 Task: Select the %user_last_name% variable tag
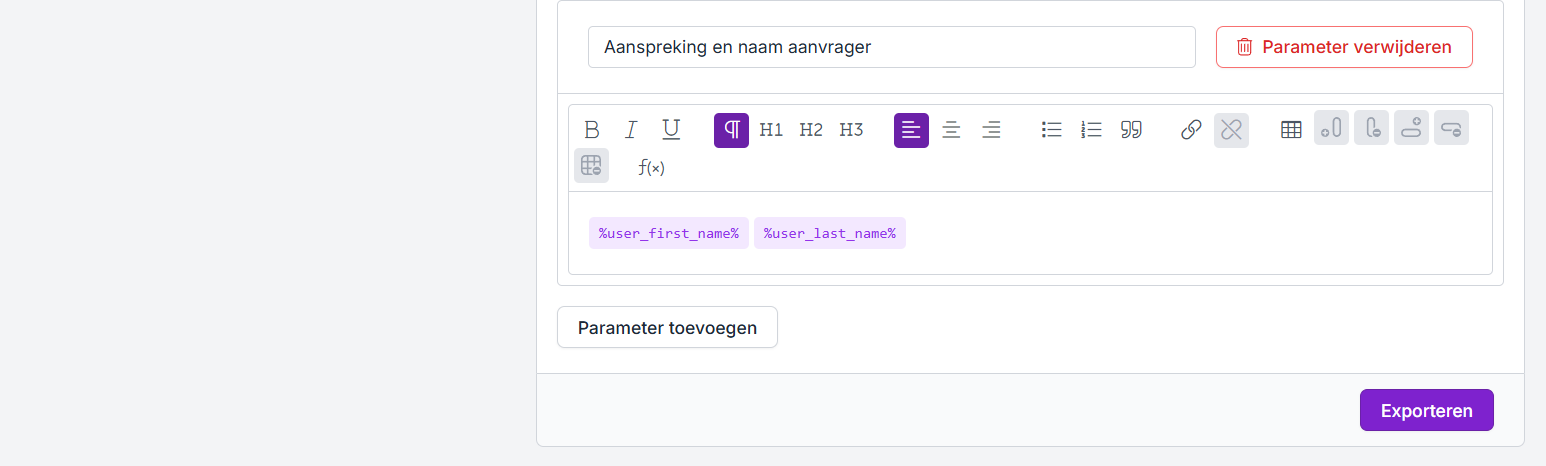pos(830,233)
